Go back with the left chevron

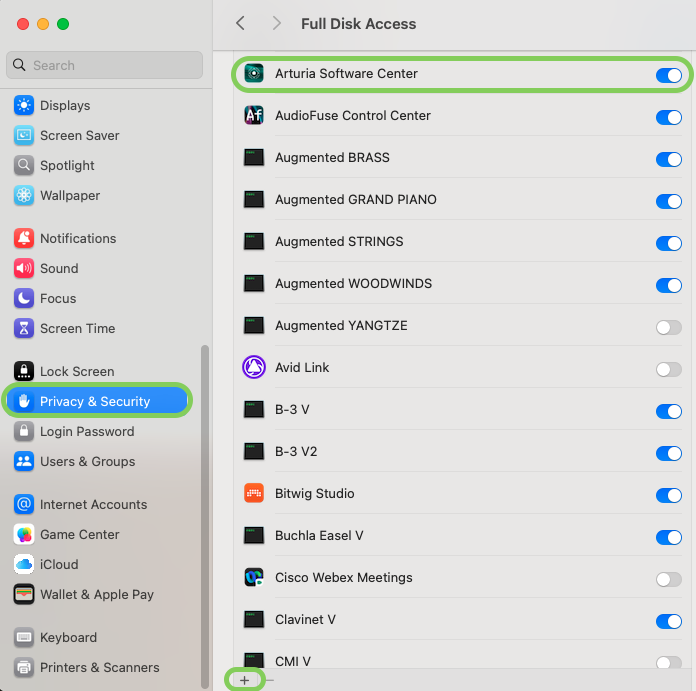point(240,23)
